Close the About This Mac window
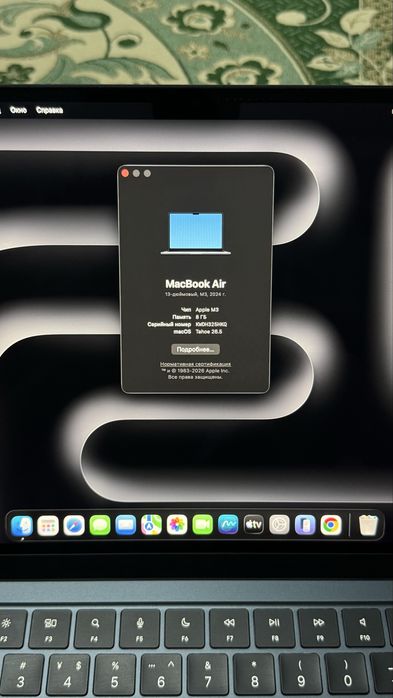This screenshot has width=393, height=698. click(125, 173)
